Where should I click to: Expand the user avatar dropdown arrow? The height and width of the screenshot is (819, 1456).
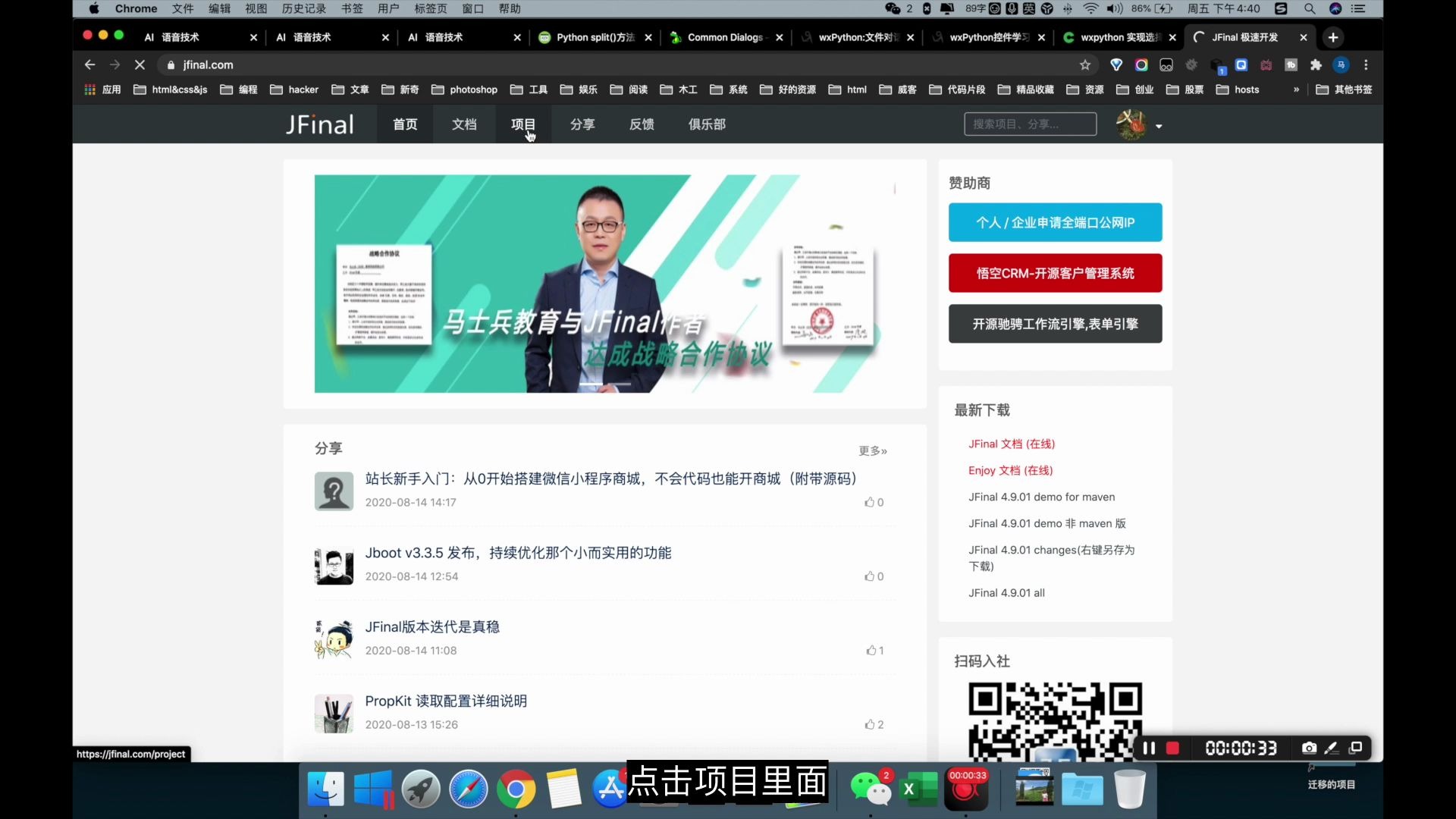point(1159,127)
